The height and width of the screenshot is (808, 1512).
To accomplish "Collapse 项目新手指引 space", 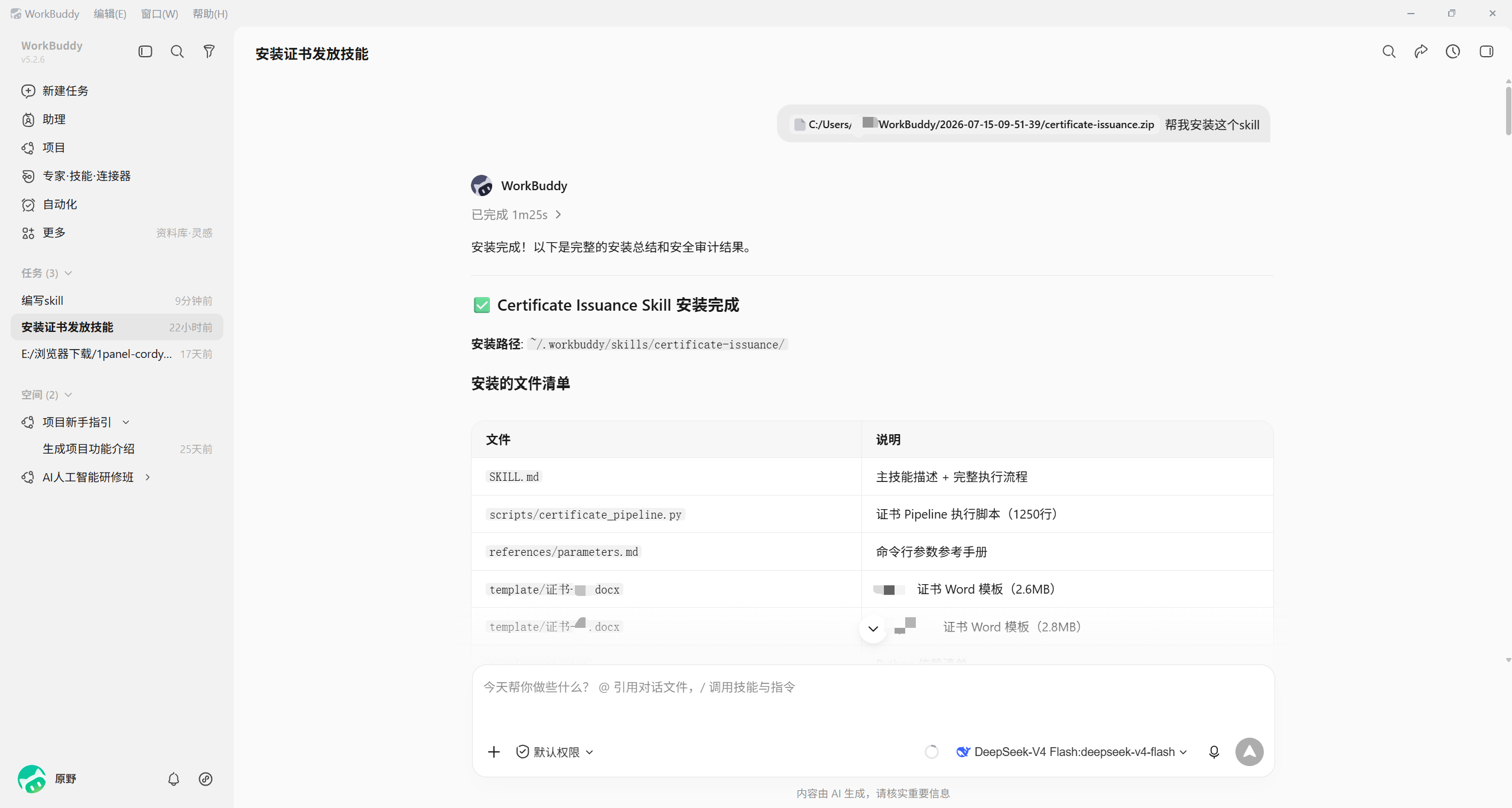I will coord(126,422).
